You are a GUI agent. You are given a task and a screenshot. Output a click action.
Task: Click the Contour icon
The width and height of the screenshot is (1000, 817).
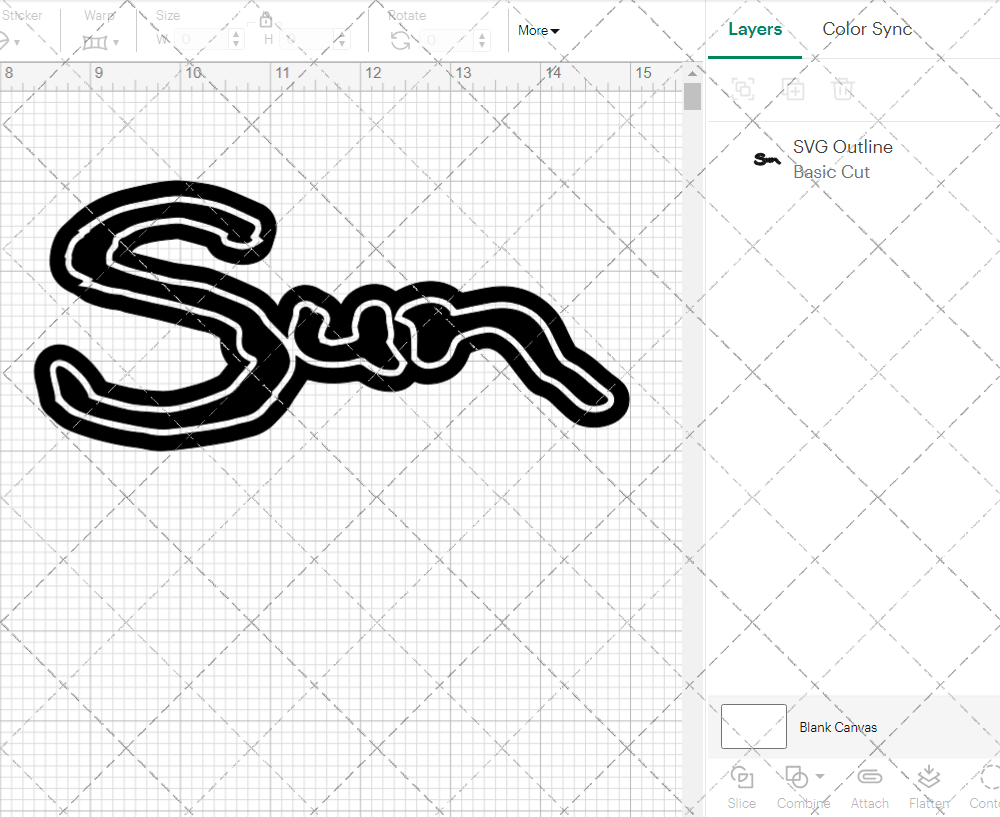point(988,778)
